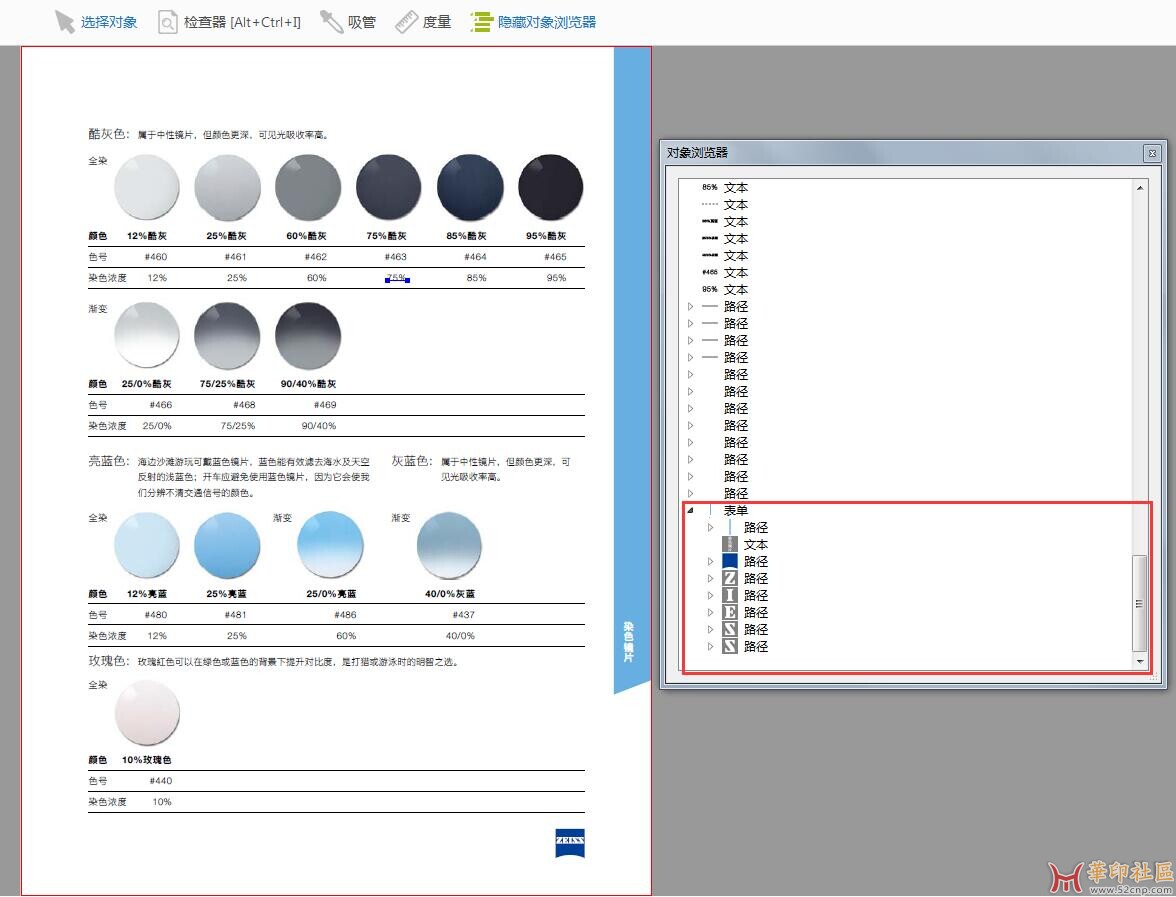Screen dimensions: 1176x897
Task: Click the 酷灰色 heading text
Action: 109,134
